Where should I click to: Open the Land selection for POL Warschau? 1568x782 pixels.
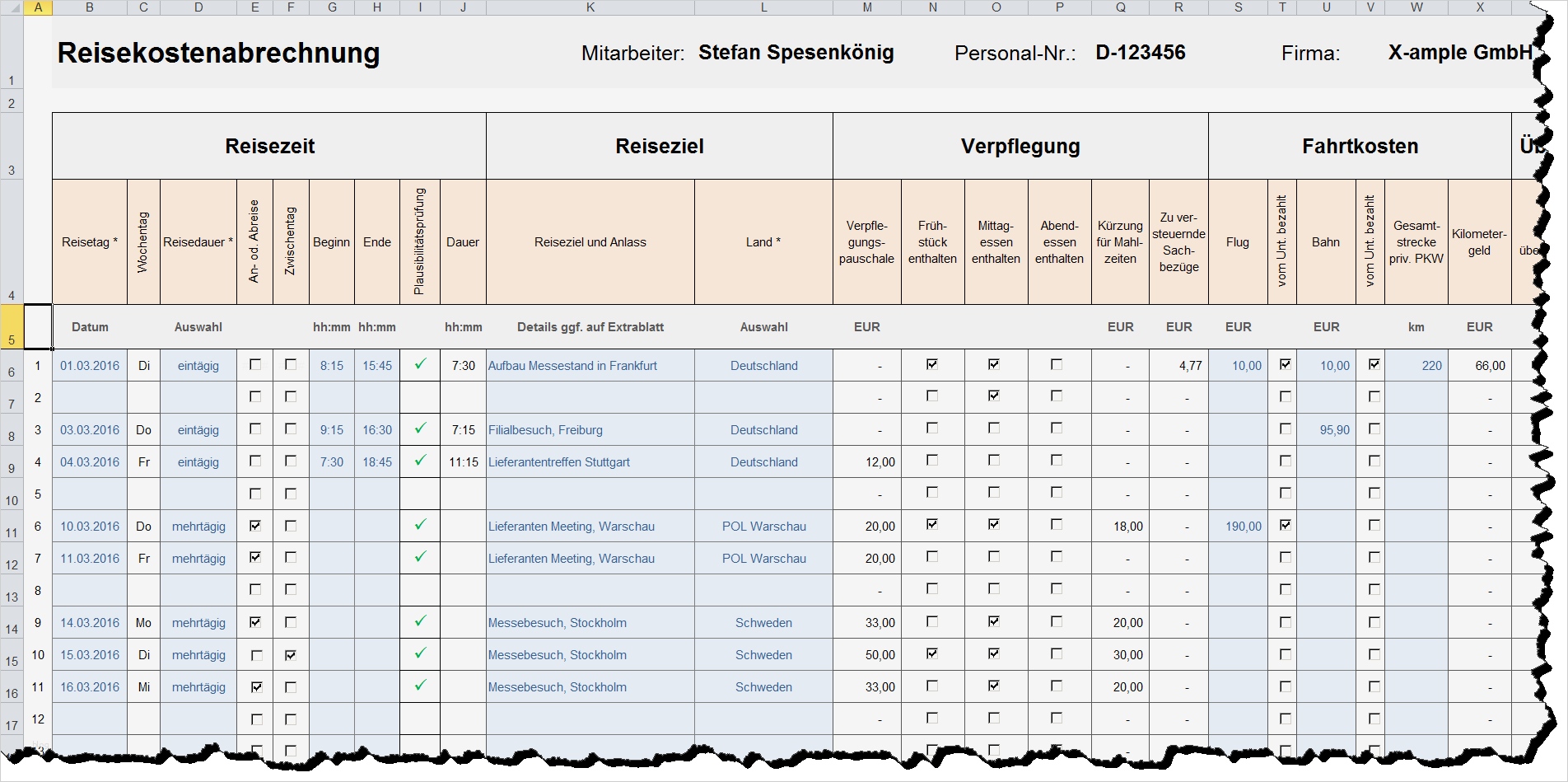(x=763, y=526)
